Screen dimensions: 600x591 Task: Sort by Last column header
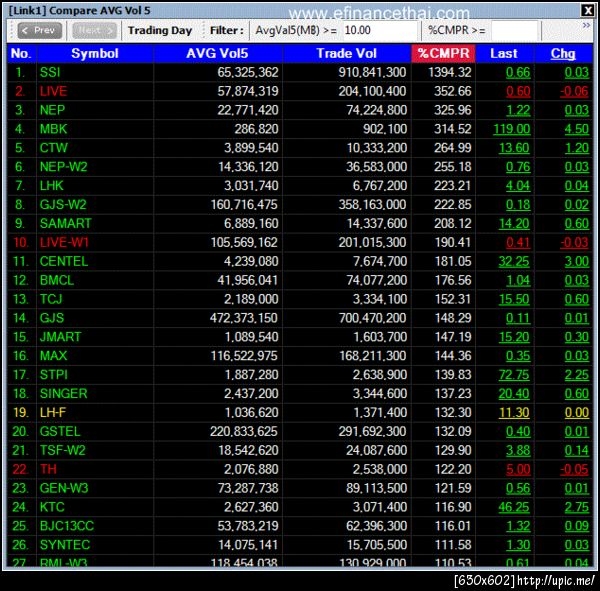click(x=504, y=54)
